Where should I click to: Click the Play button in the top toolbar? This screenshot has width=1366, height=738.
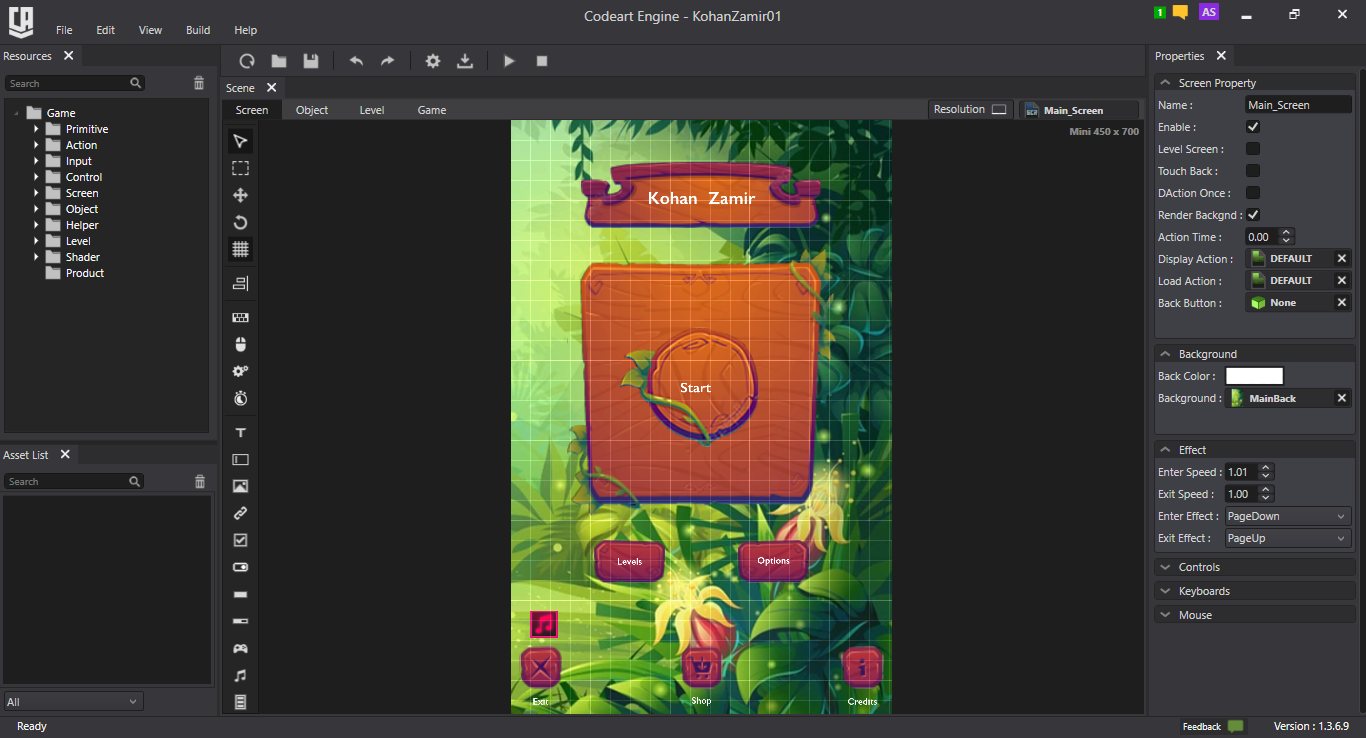click(x=509, y=61)
